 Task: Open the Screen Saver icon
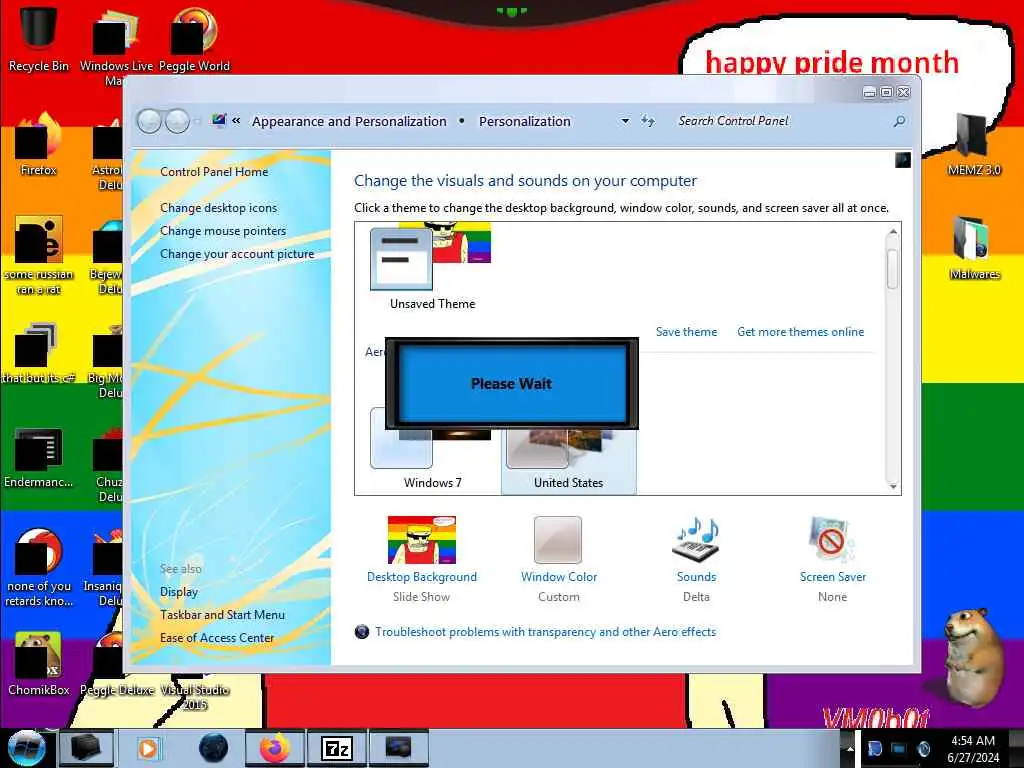(832, 540)
